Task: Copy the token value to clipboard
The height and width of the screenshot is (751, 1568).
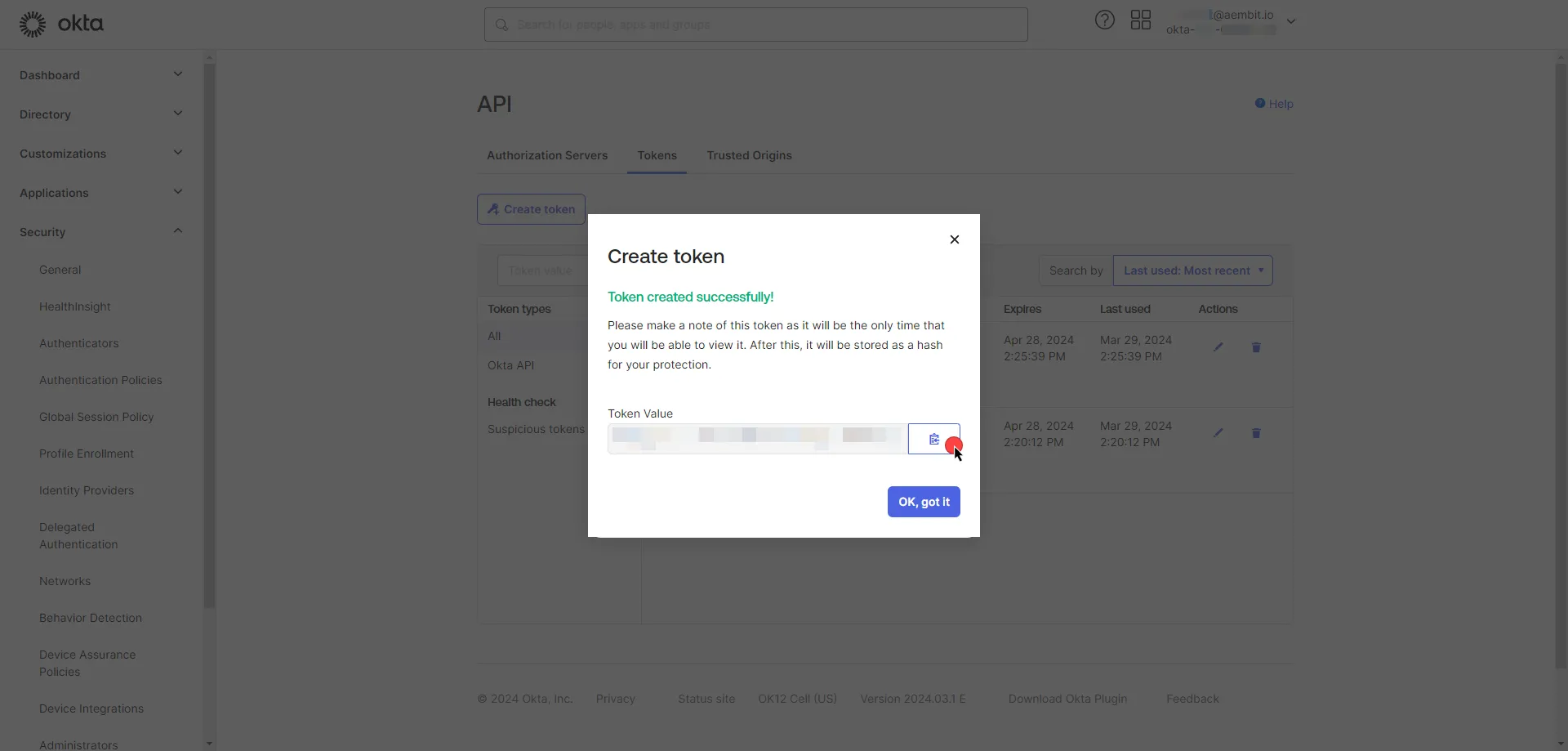Action: pyautogui.click(x=933, y=439)
